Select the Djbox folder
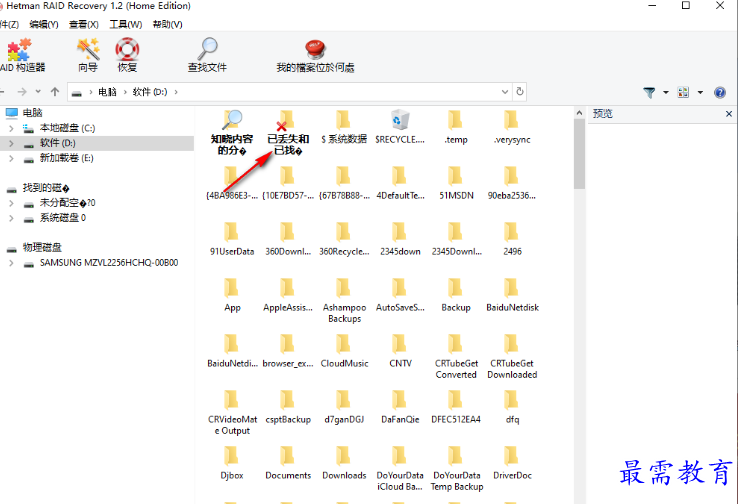This screenshot has width=741, height=504. tap(232, 463)
